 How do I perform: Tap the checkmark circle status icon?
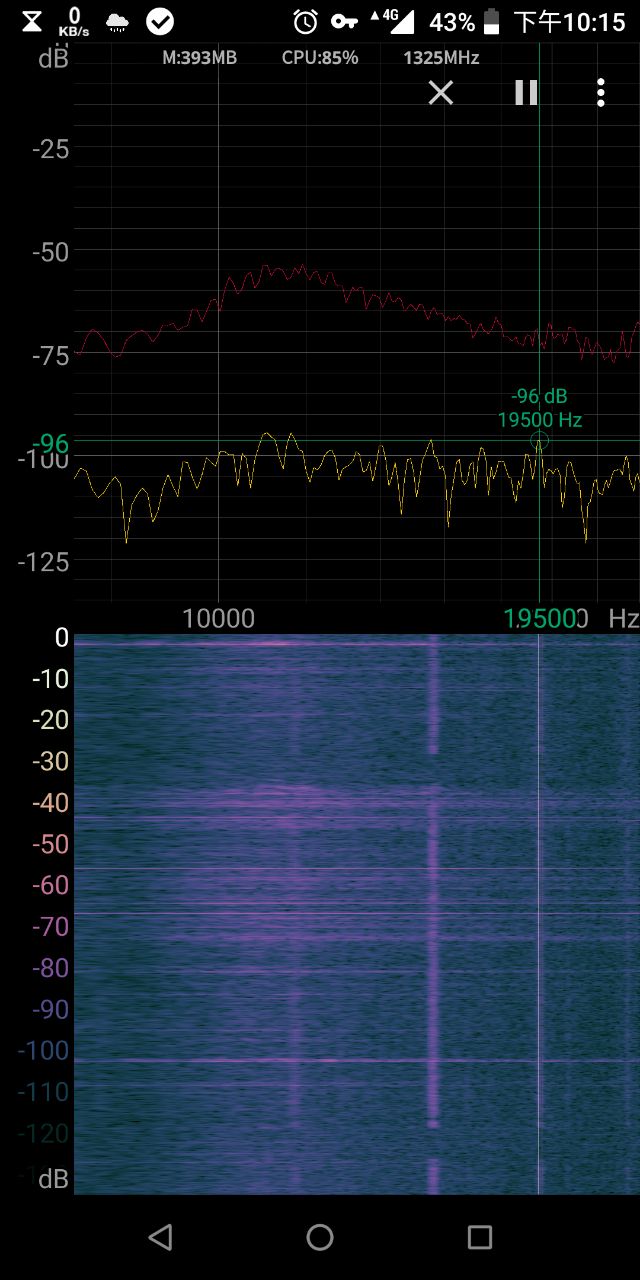pos(159,21)
